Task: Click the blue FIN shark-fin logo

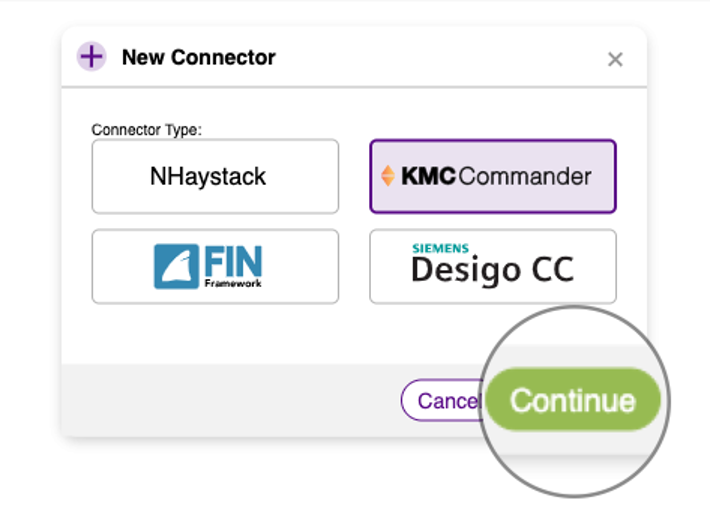Action: (176, 267)
